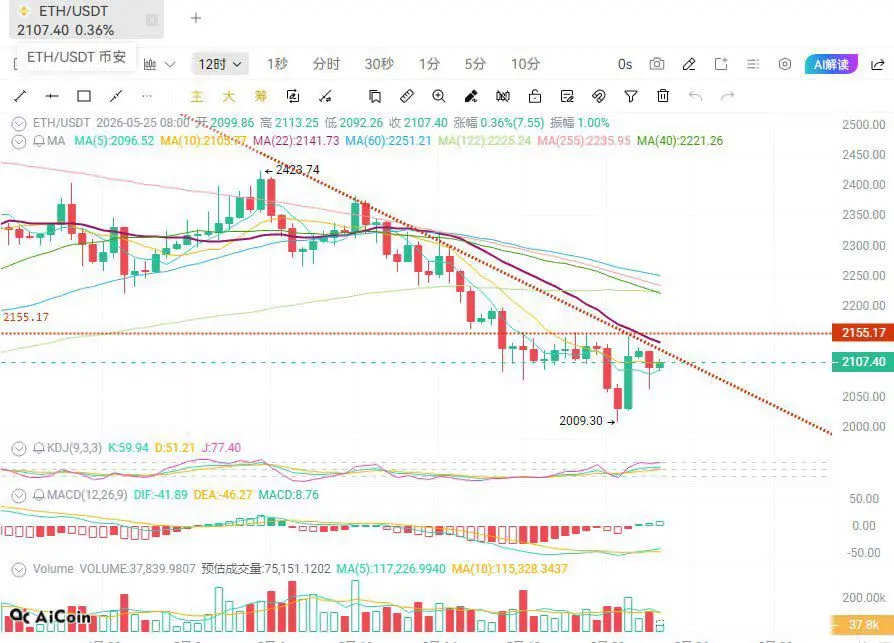Click the 2155.17 red price tag
The height and width of the screenshot is (643, 894).
(863, 332)
